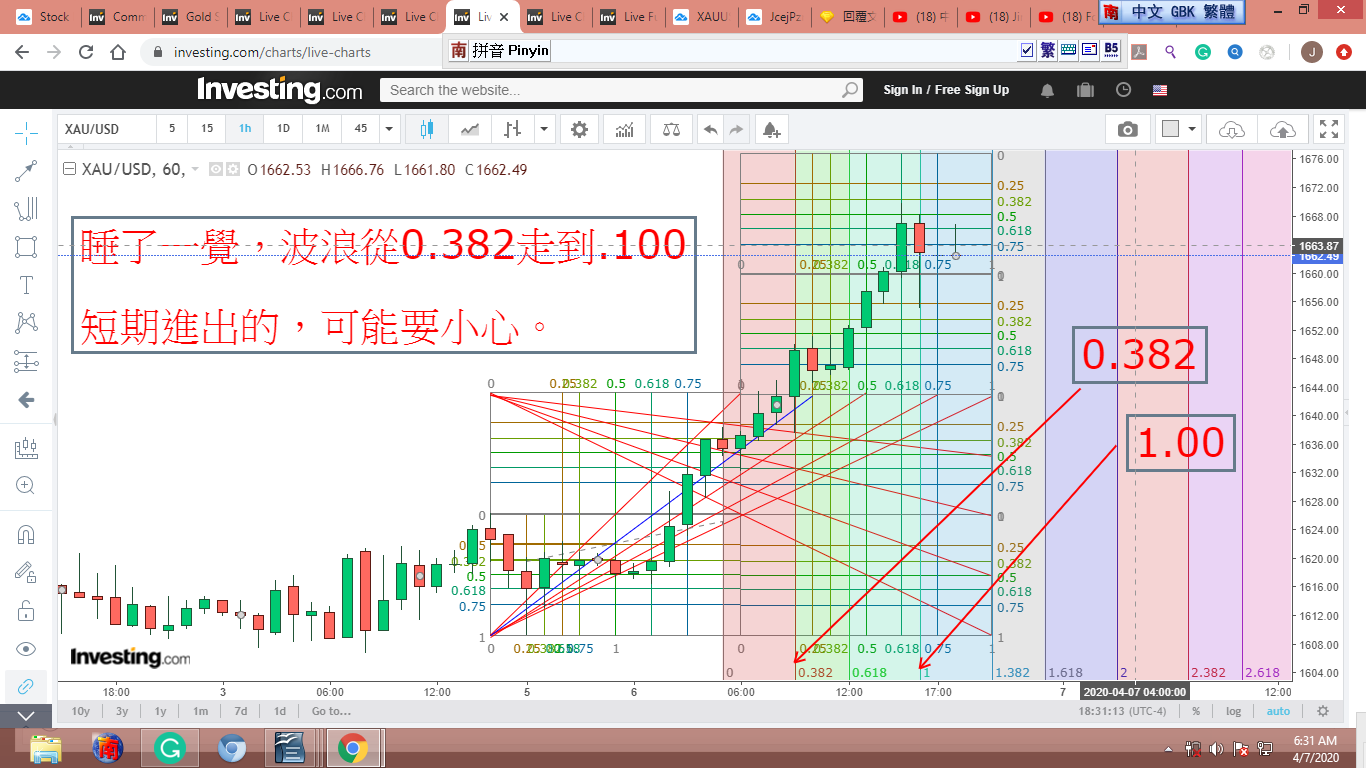Add an alert using the bell-plus icon
Screen dimensions: 1366x768
pyautogui.click(x=770, y=129)
